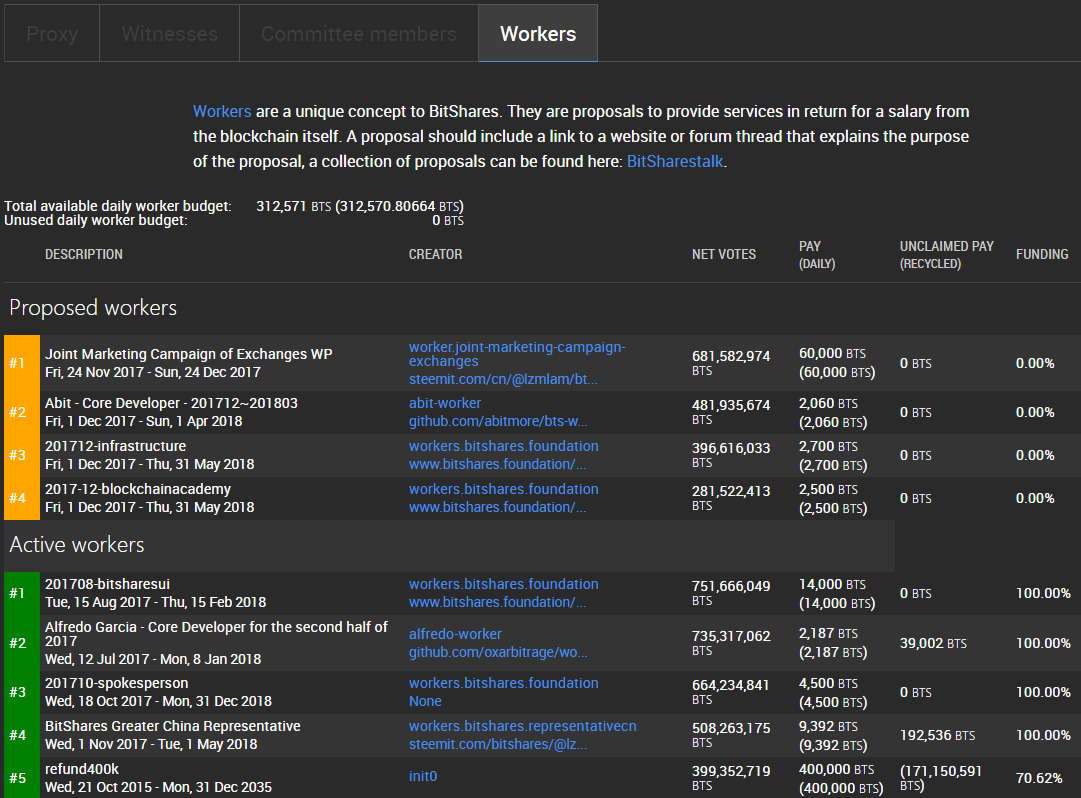This screenshot has height=798, width=1081.
Task: Open the BitSharestalk link
Action: [675, 161]
